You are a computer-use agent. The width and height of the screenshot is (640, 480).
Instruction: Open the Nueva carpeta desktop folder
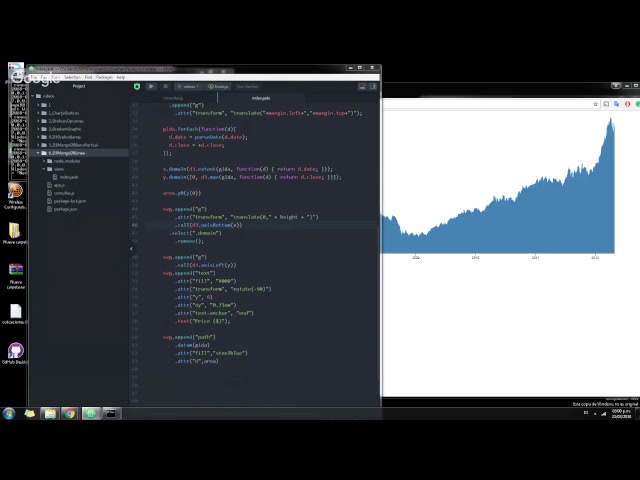(15, 233)
